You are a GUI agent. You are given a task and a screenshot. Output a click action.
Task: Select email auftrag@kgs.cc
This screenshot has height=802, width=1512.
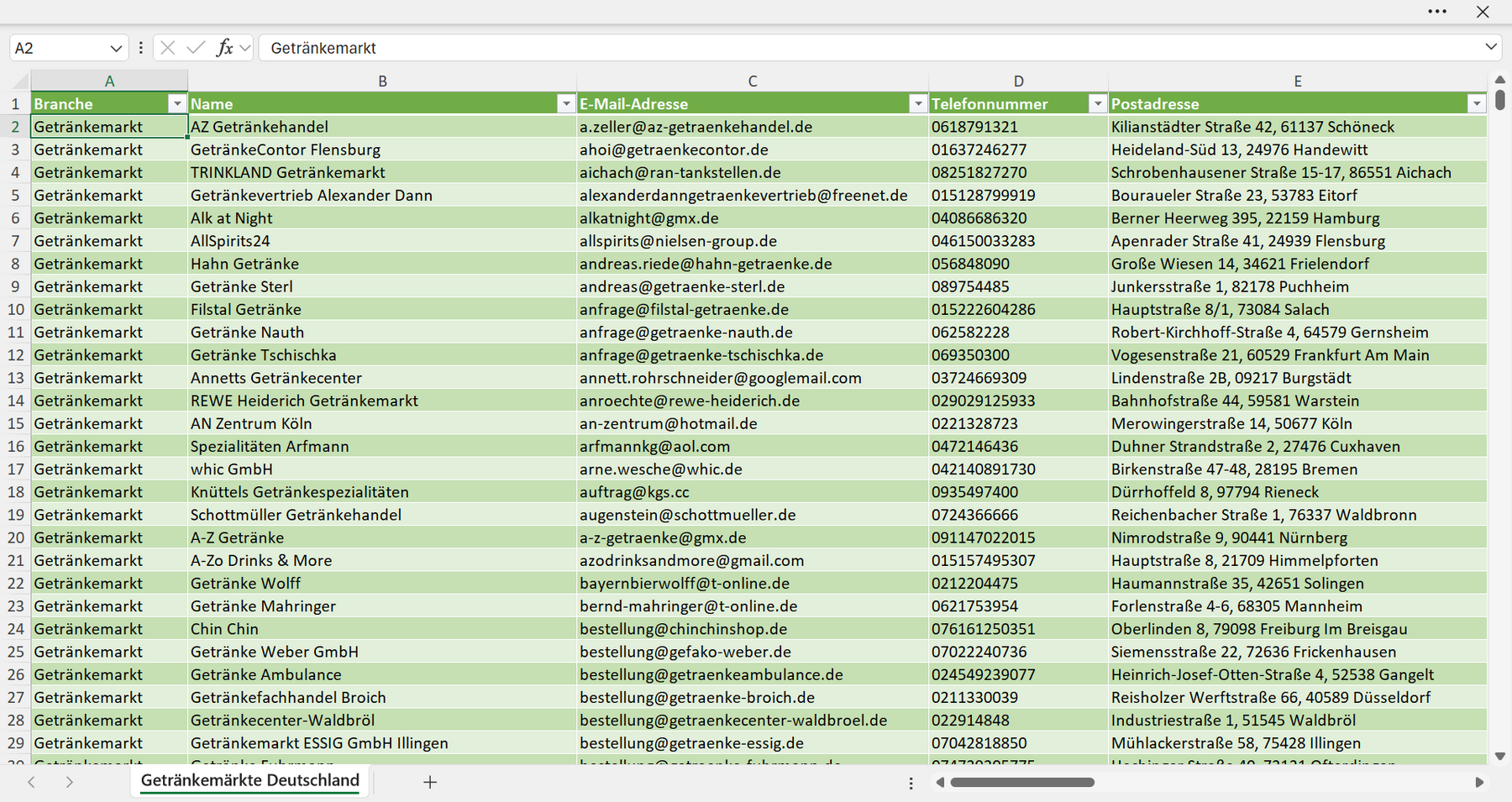[753, 491]
